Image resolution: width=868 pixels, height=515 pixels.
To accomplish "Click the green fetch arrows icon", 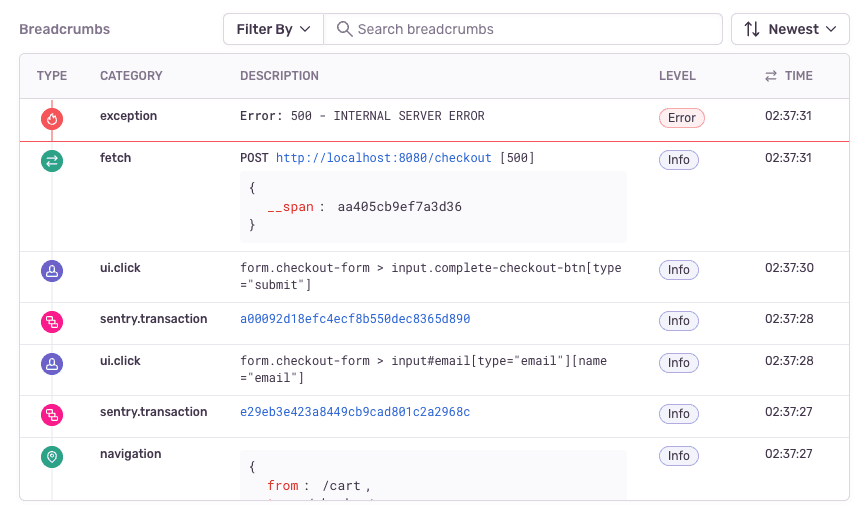I will pyautogui.click(x=53, y=162).
